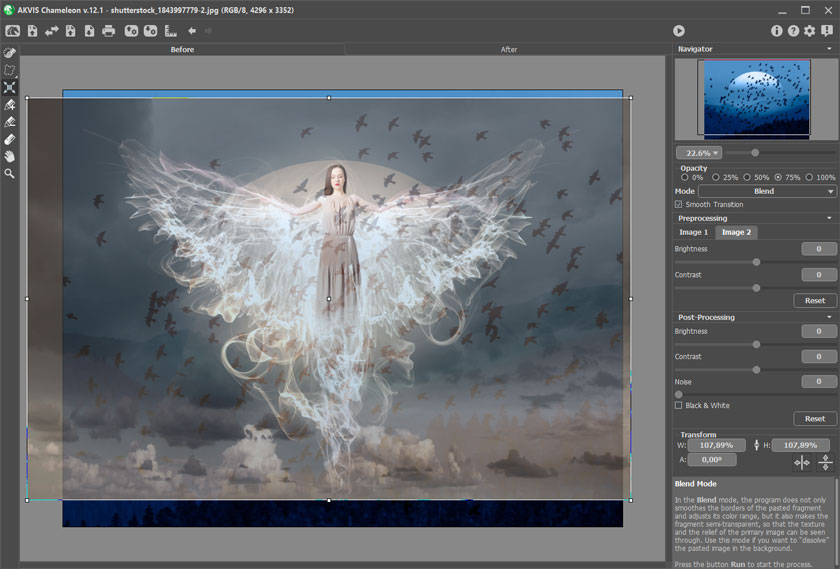Set Opacity to 0%
Image resolution: width=840 pixels, height=569 pixels.
pos(684,177)
